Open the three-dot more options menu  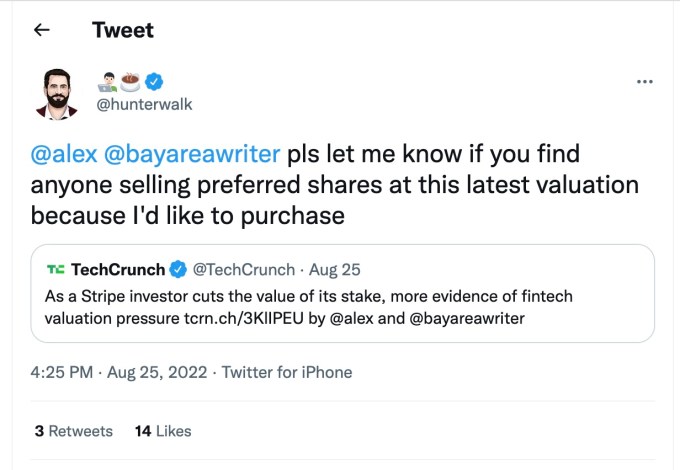[646, 82]
